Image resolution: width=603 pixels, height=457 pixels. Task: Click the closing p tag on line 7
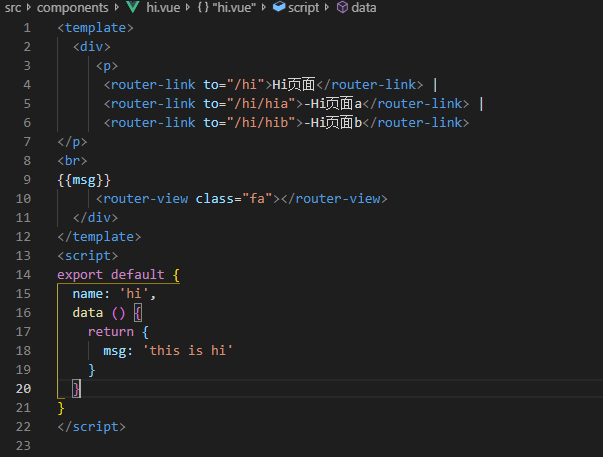click(72, 142)
